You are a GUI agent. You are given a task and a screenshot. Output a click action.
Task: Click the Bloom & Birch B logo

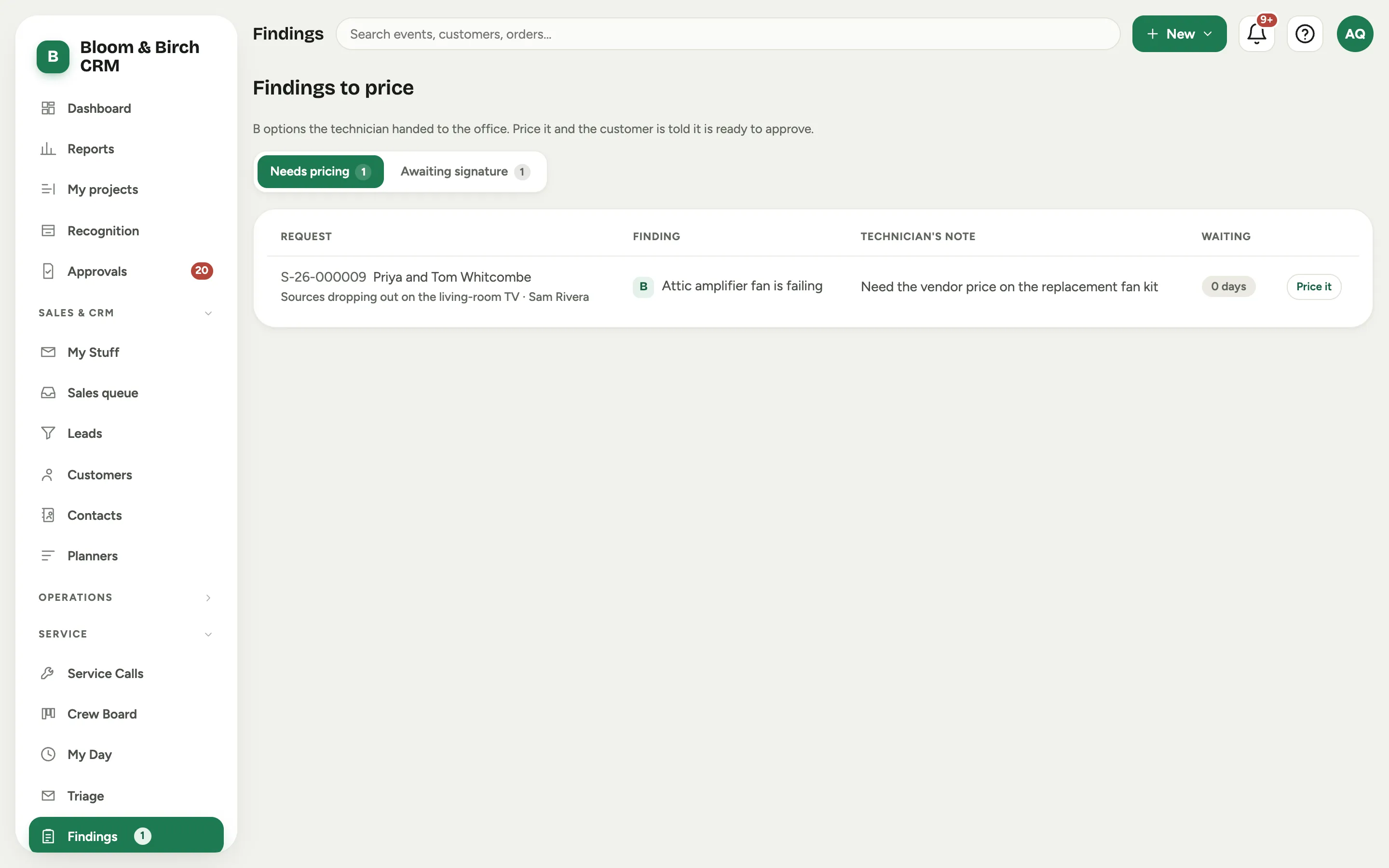(x=53, y=56)
